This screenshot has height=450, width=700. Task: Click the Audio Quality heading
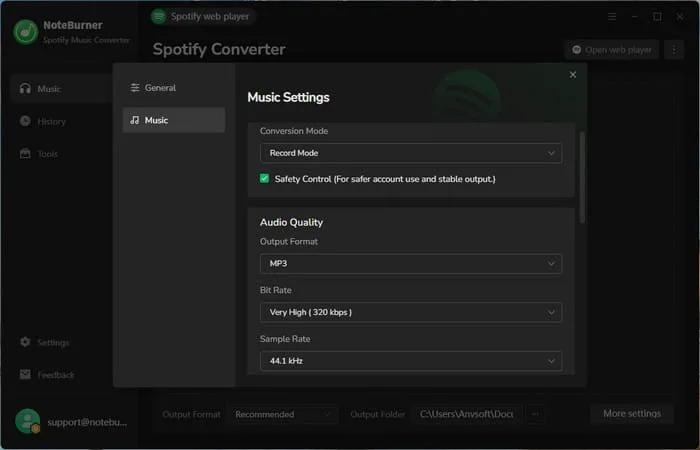(291, 222)
